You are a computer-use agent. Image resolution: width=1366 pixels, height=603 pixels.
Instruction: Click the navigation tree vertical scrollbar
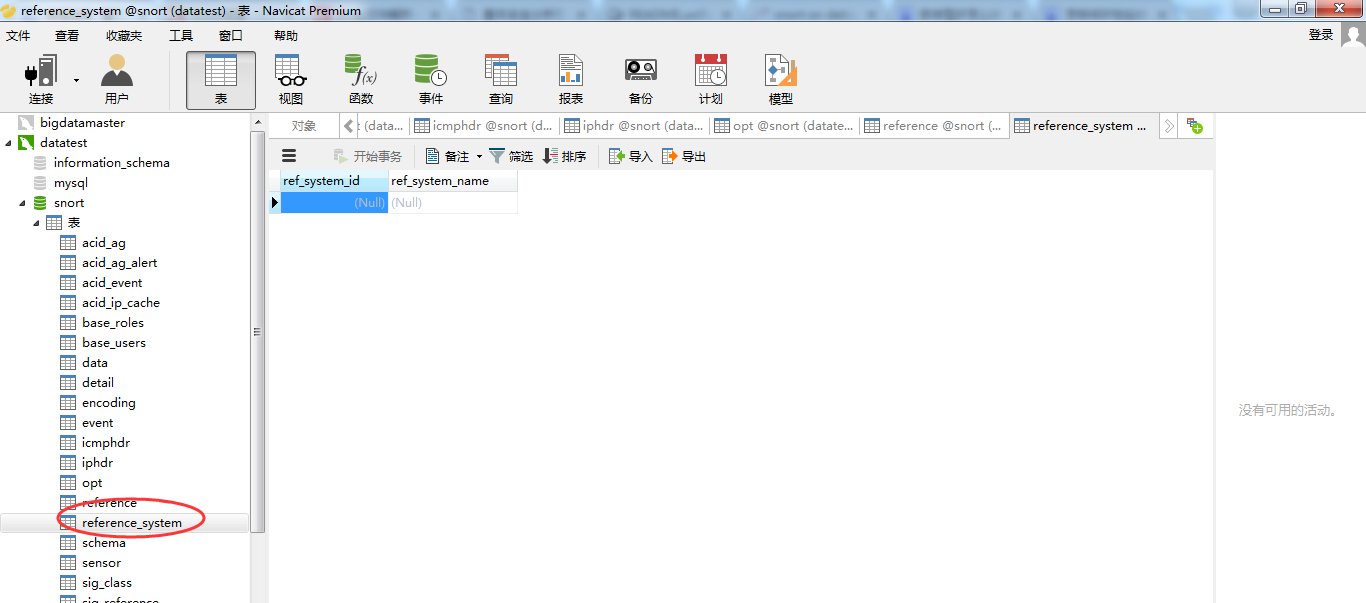pyautogui.click(x=257, y=330)
